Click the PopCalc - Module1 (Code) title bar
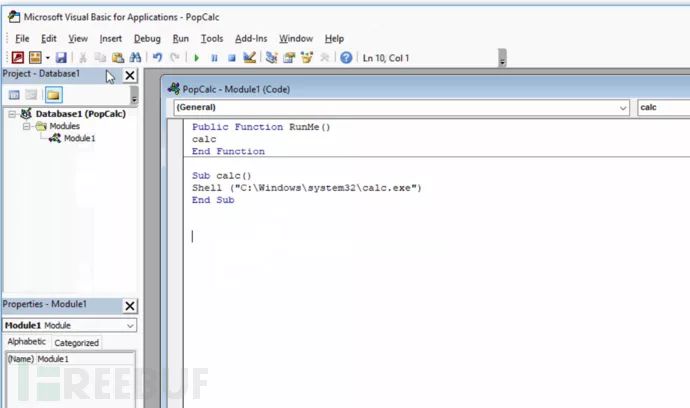Image resolution: width=690 pixels, height=408 pixels. point(427,89)
